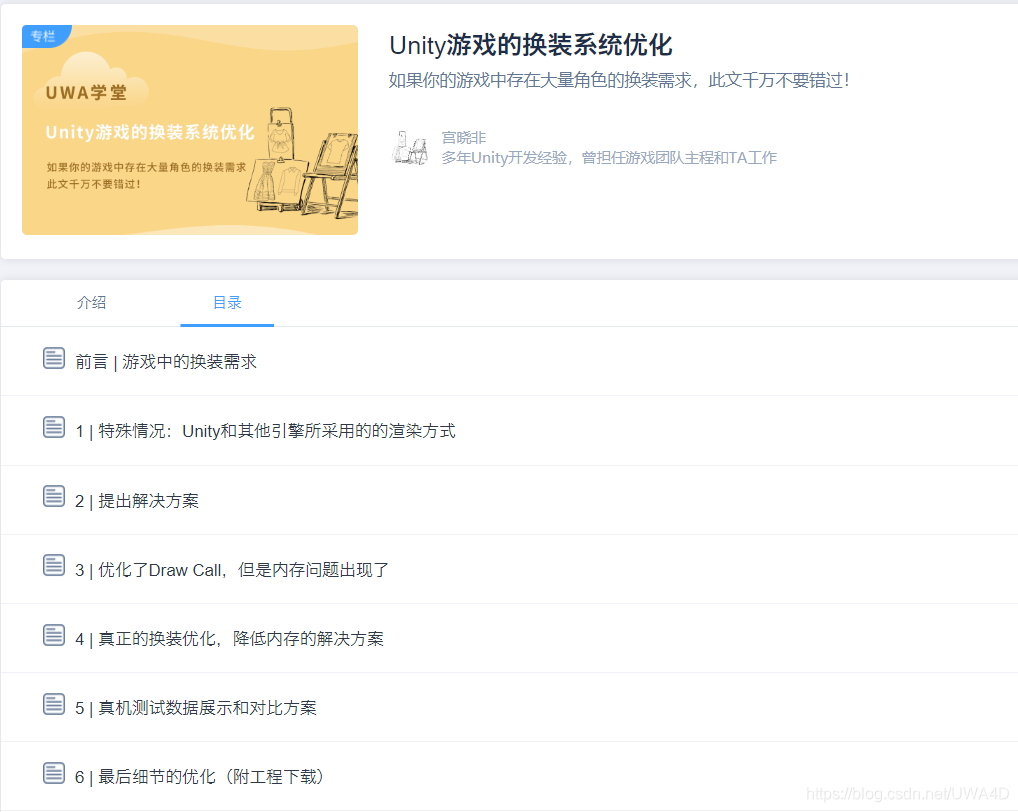Click the document icon beside 前言 游戏中的换装需求
The image size is (1018, 812).
coord(54,358)
